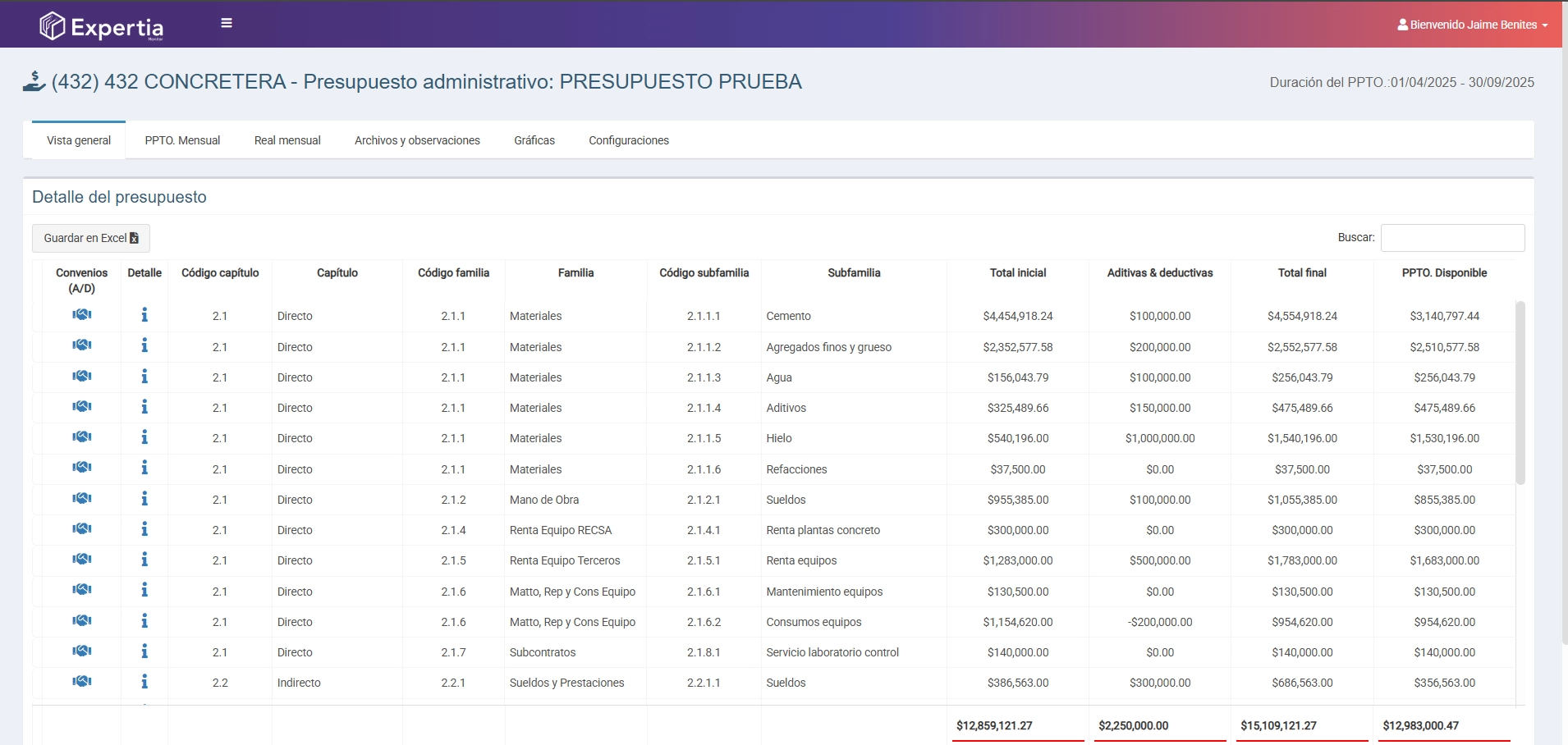Click handshake icon for Renta plantas concreto
This screenshot has width=1568, height=745.
pos(82,529)
